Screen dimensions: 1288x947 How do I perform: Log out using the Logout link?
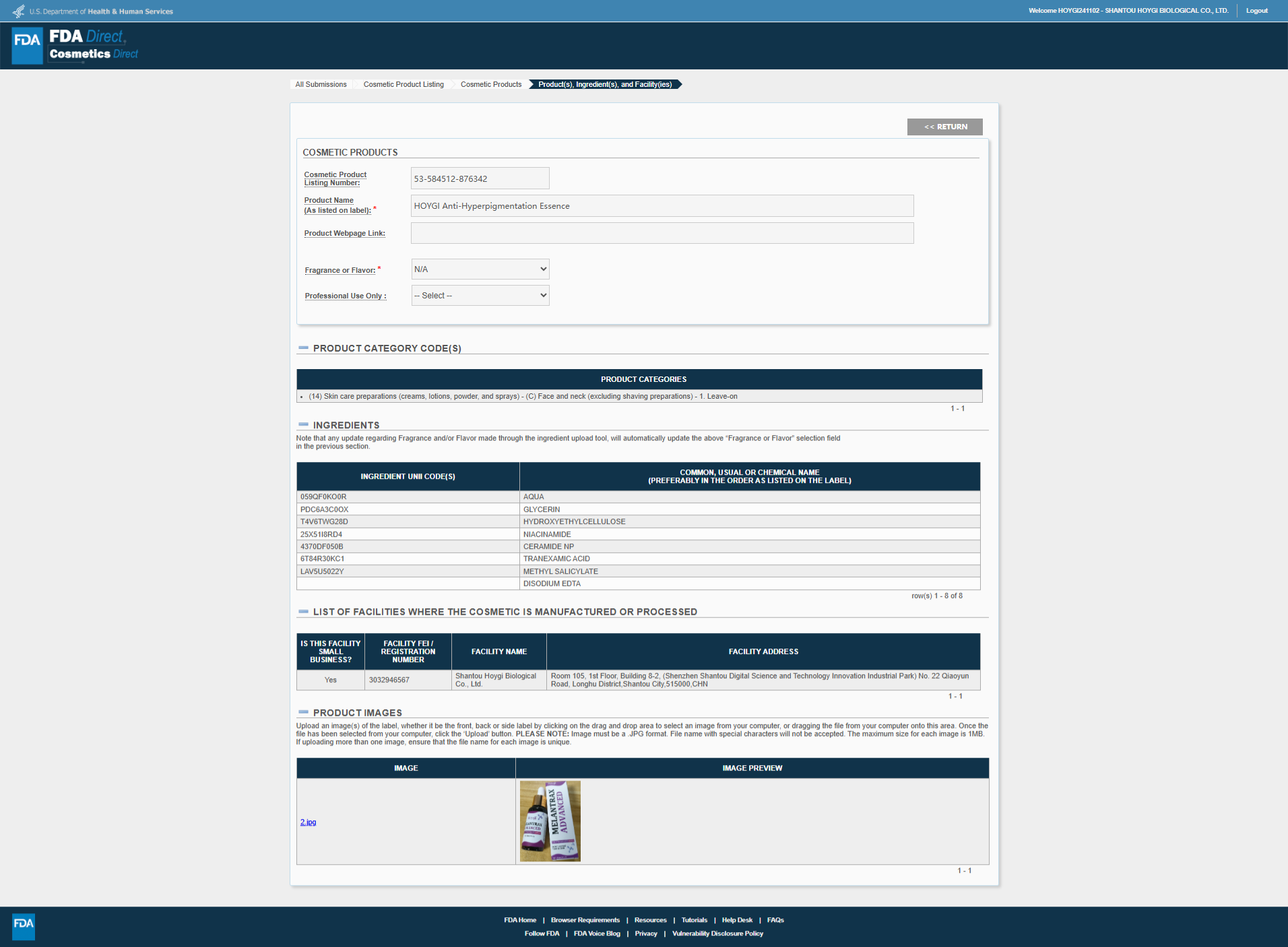tap(1256, 11)
